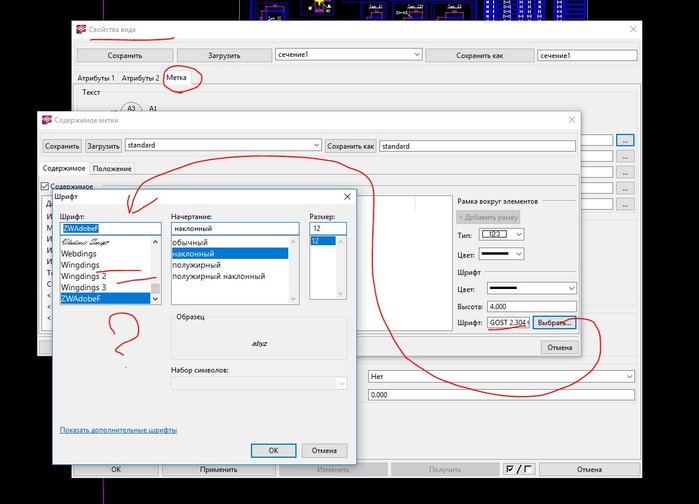This screenshot has width=699, height=504.
Task: Click the Выбрать font selection button
Action: (x=553, y=324)
